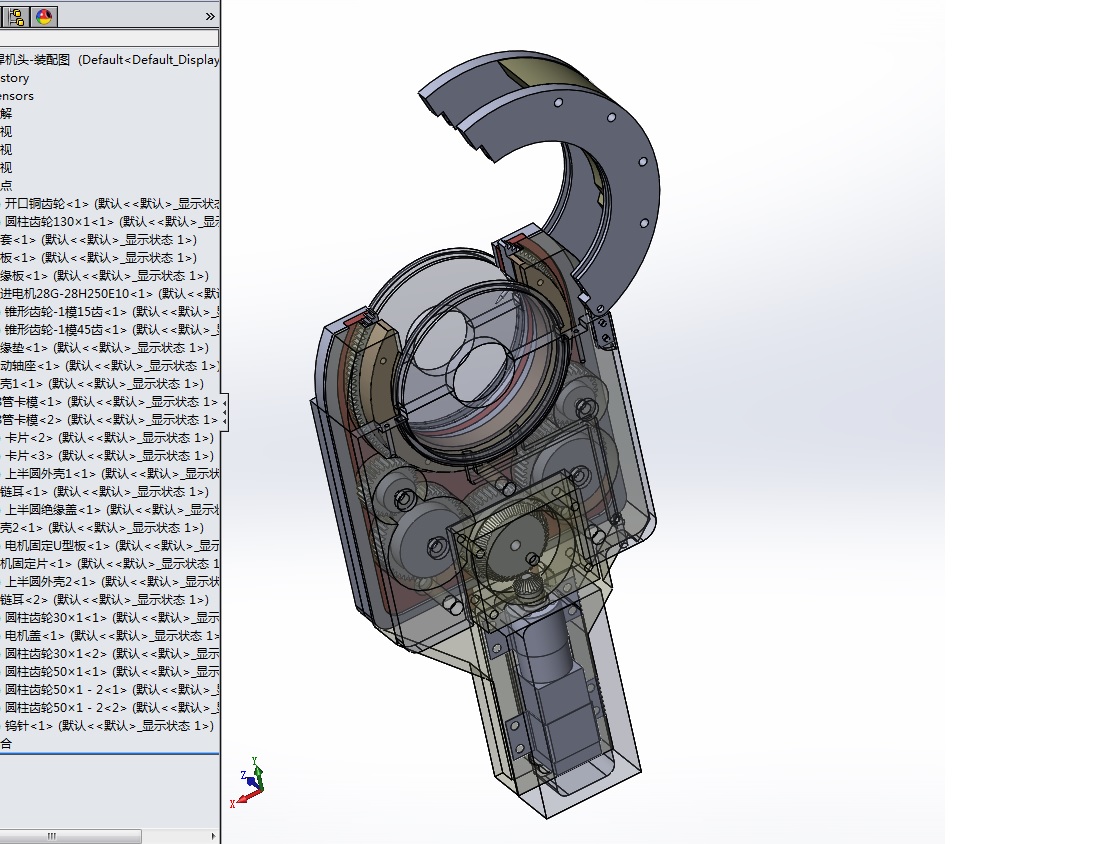Select component 套<1>
The height and width of the screenshot is (844, 1104).
[x=99, y=240]
